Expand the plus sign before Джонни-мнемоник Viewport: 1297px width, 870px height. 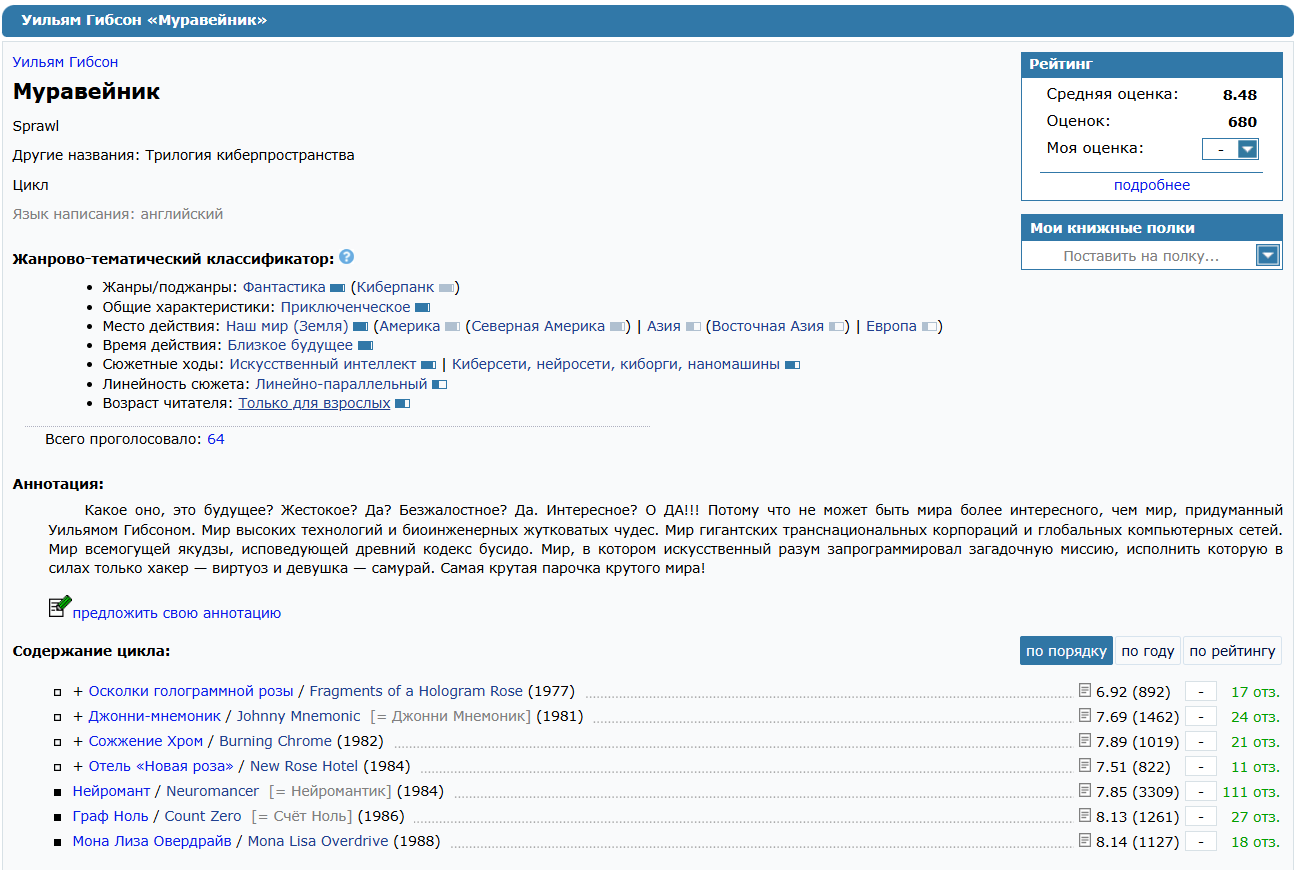[x=78, y=717]
